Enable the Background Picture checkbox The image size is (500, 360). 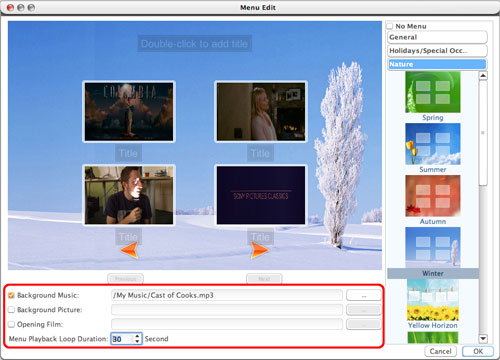pyautogui.click(x=11, y=310)
